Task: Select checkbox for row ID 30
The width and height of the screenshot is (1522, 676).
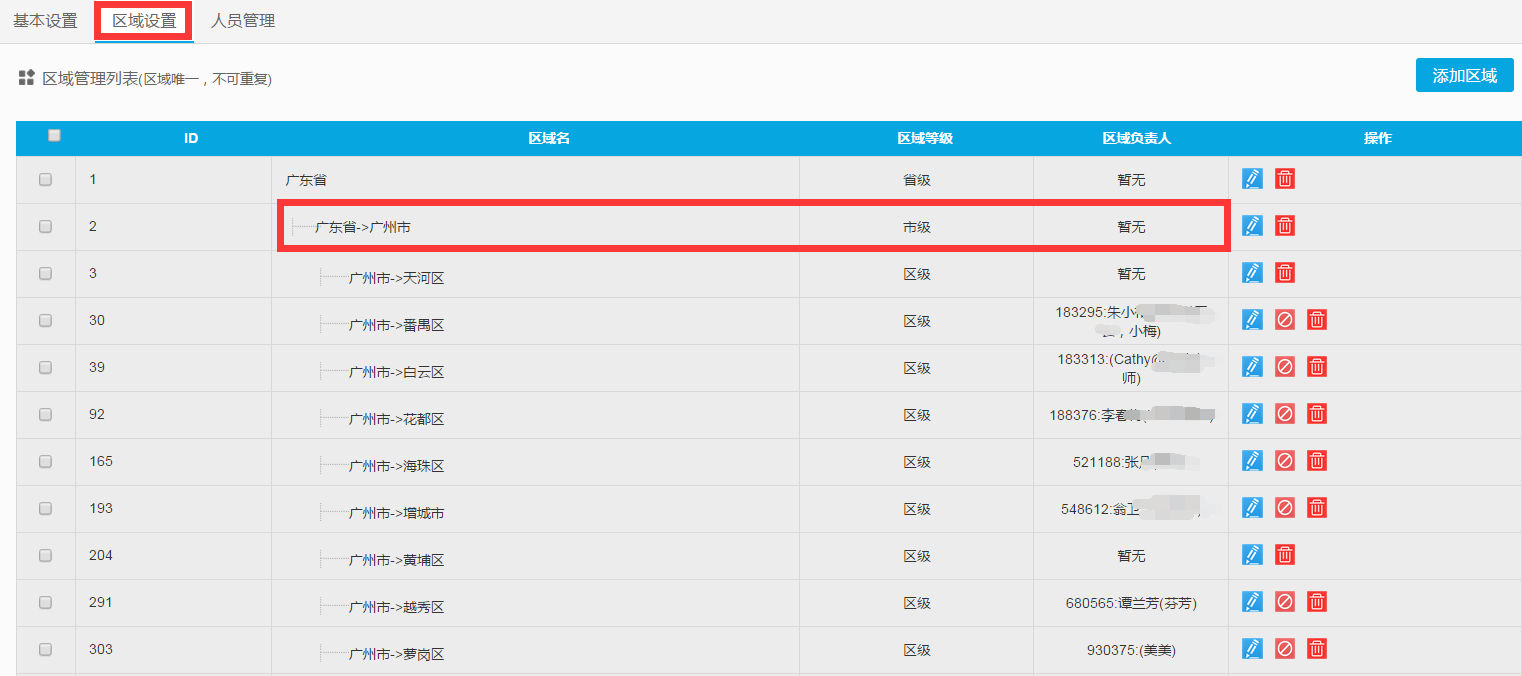Action: tap(45, 320)
